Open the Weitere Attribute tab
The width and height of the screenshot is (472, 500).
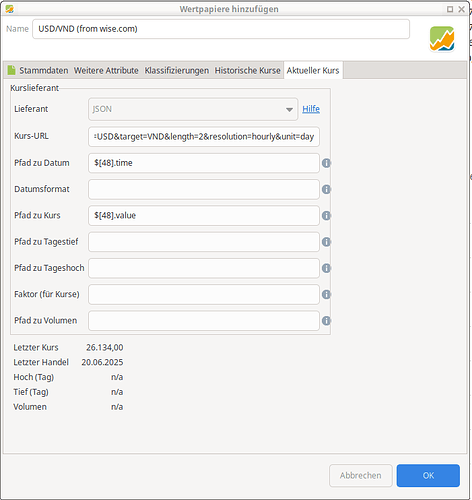point(106,70)
